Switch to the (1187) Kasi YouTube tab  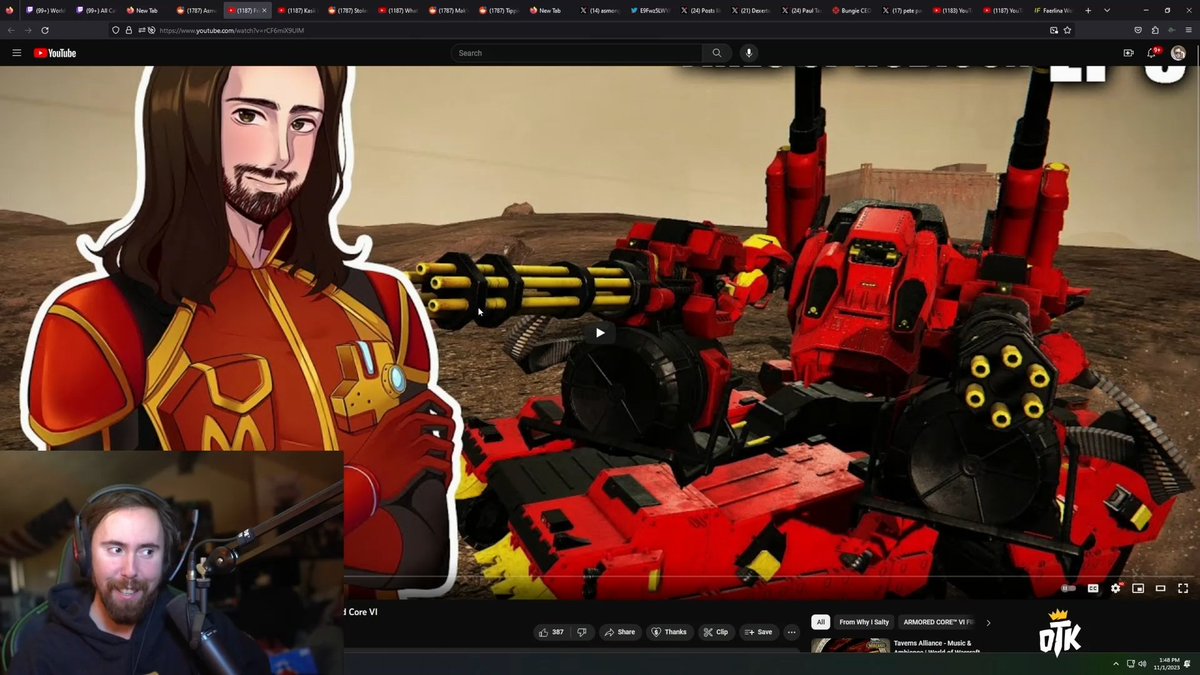point(297,10)
